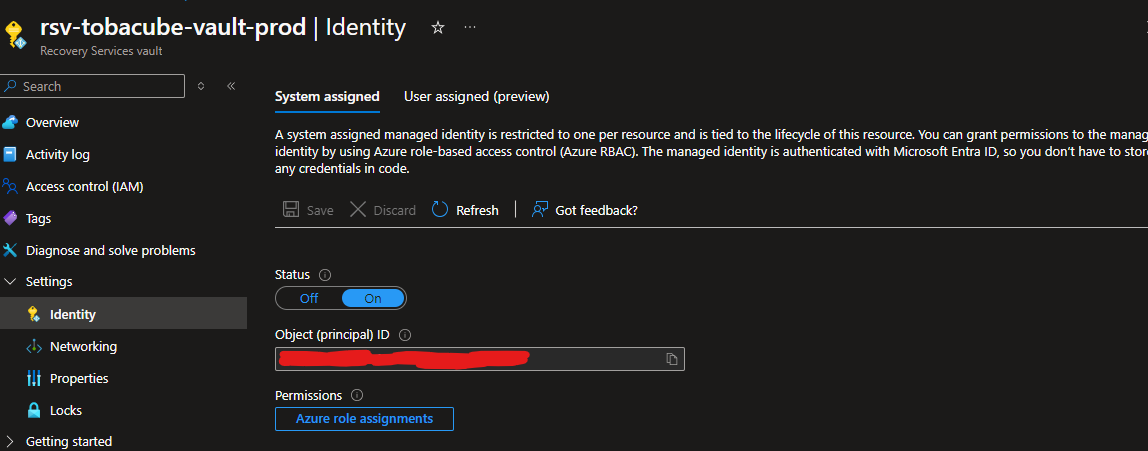
Task: Open the Got feedback? link
Action: tap(597, 210)
